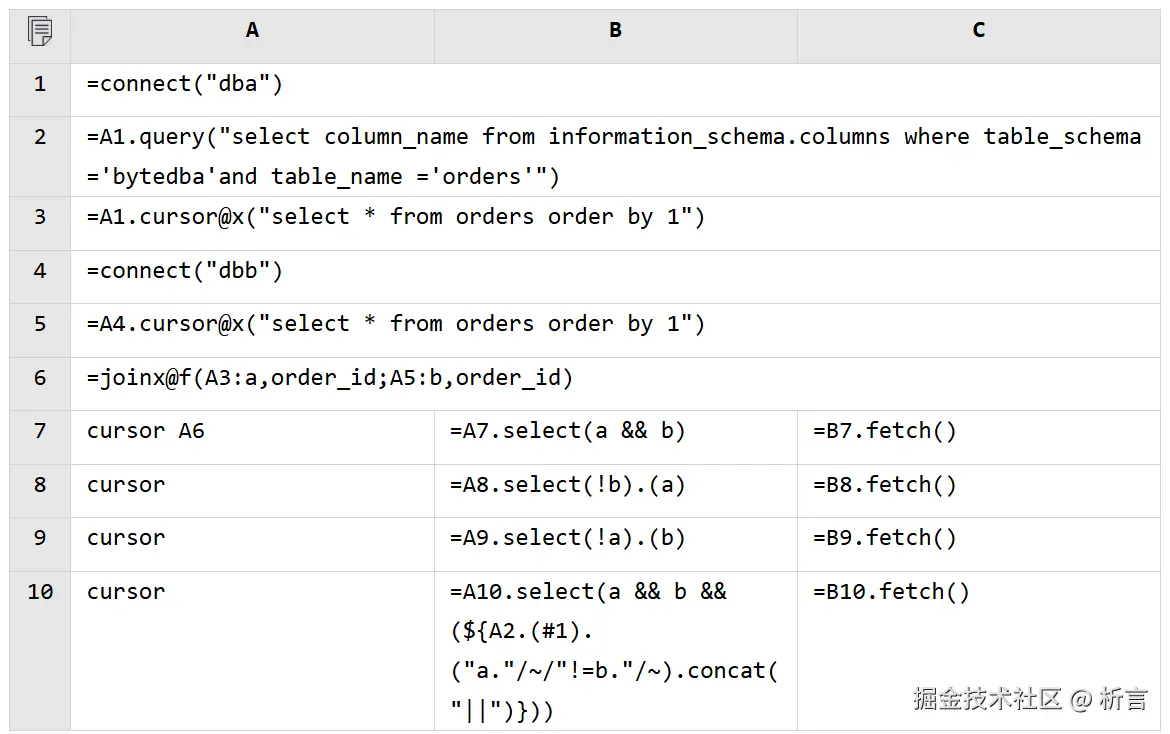This screenshot has width=1170, height=734.
Task: Click cell =B7.fetch()
Action: (x=884, y=431)
